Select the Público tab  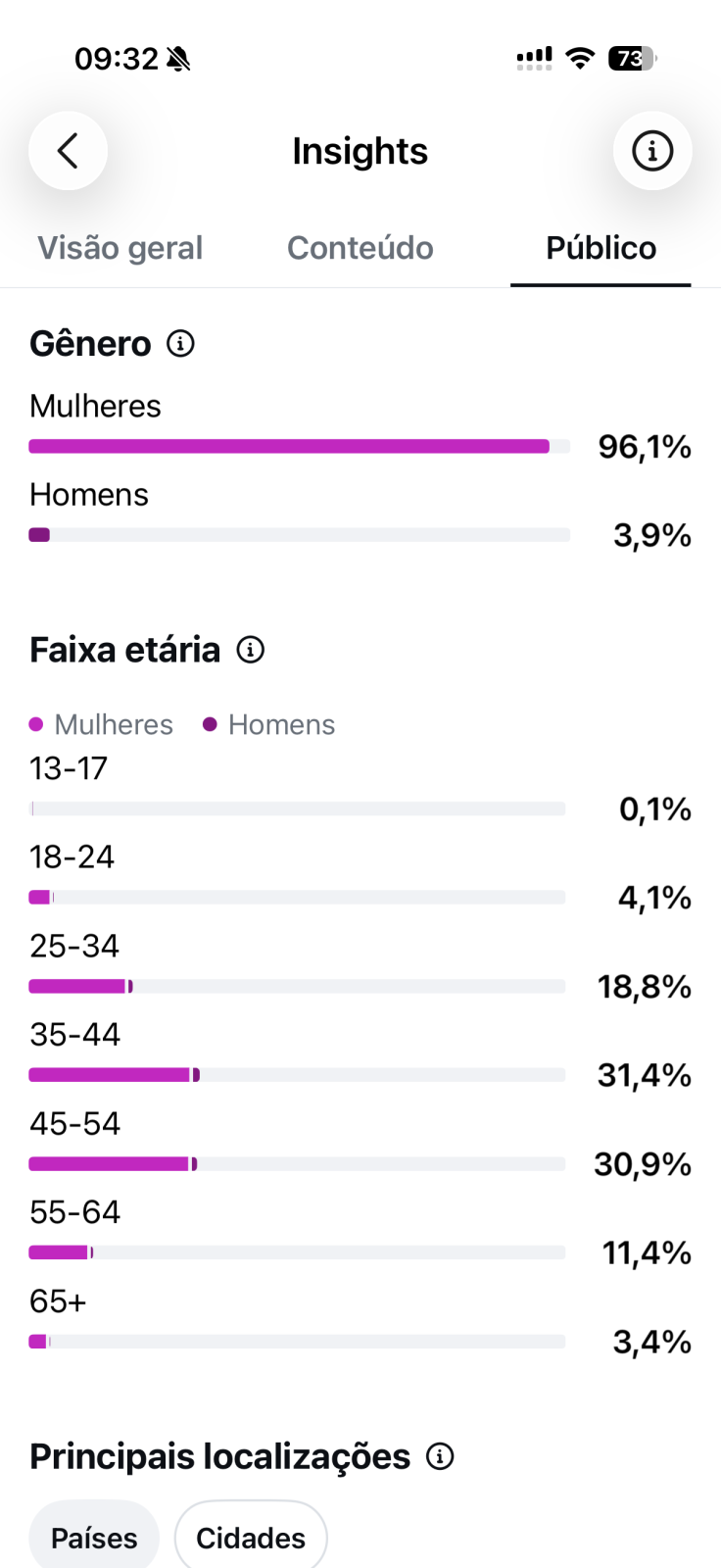click(x=601, y=248)
